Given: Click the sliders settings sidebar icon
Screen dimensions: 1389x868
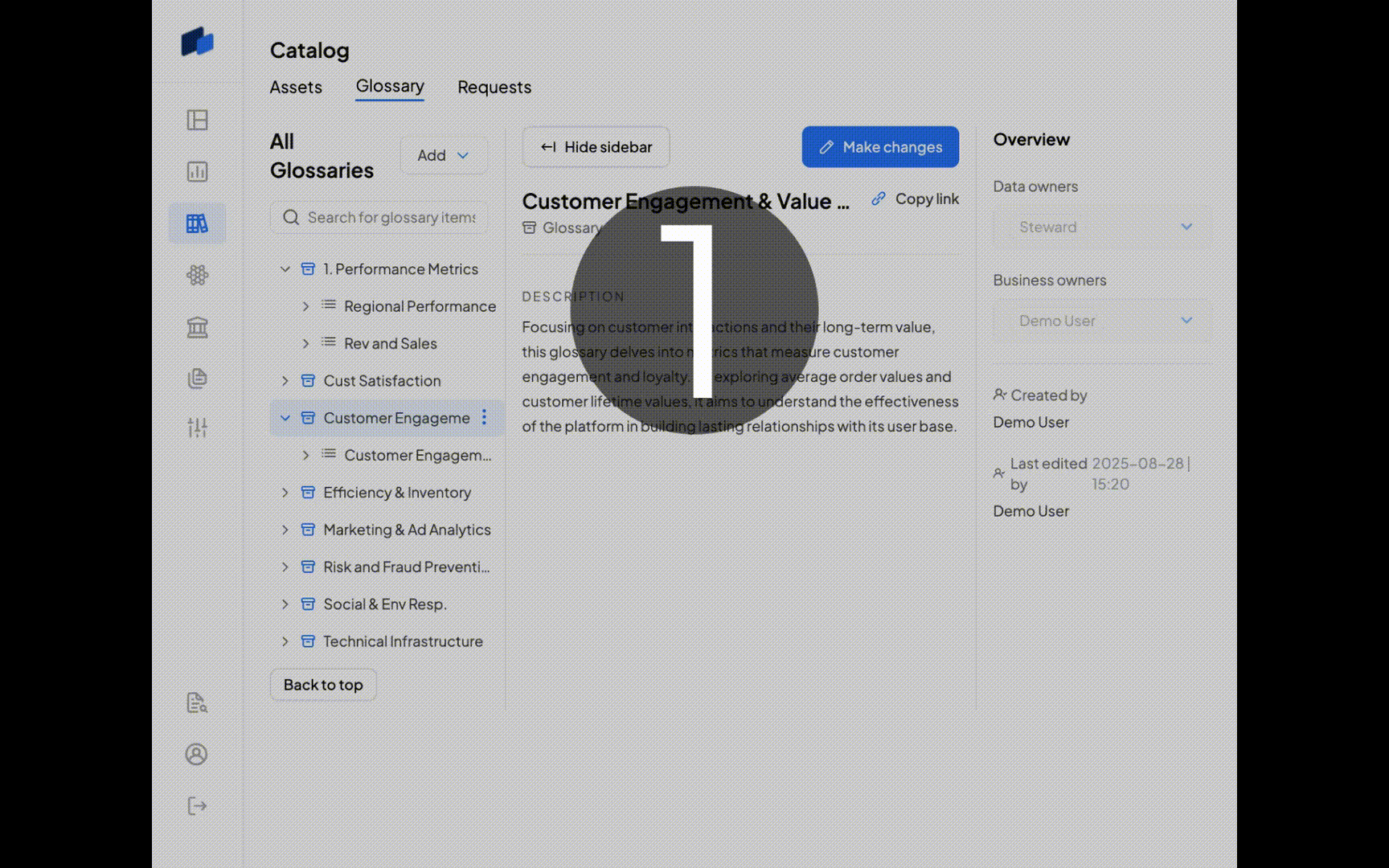Looking at the screenshot, I should 197,428.
